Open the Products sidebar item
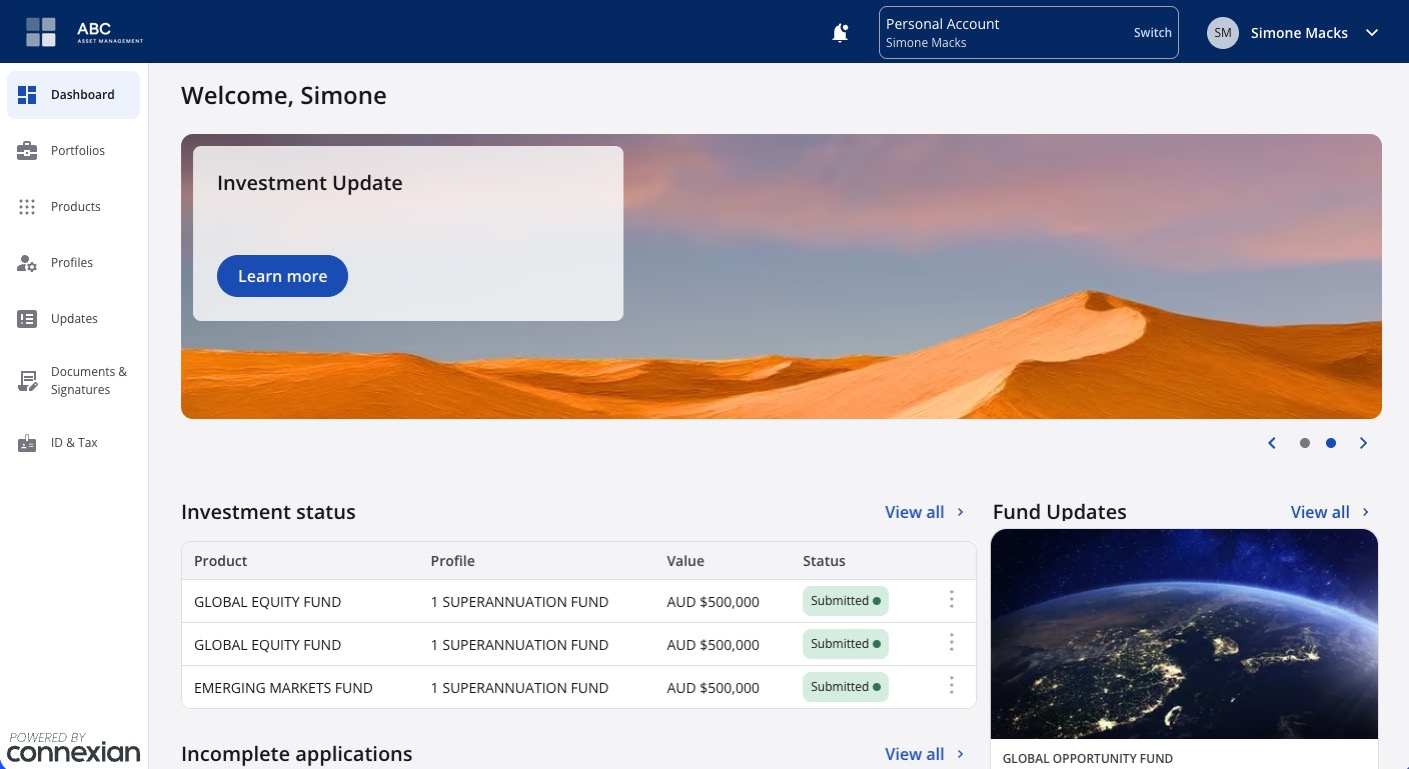Viewport: 1409px width, 769px height. tap(73, 207)
